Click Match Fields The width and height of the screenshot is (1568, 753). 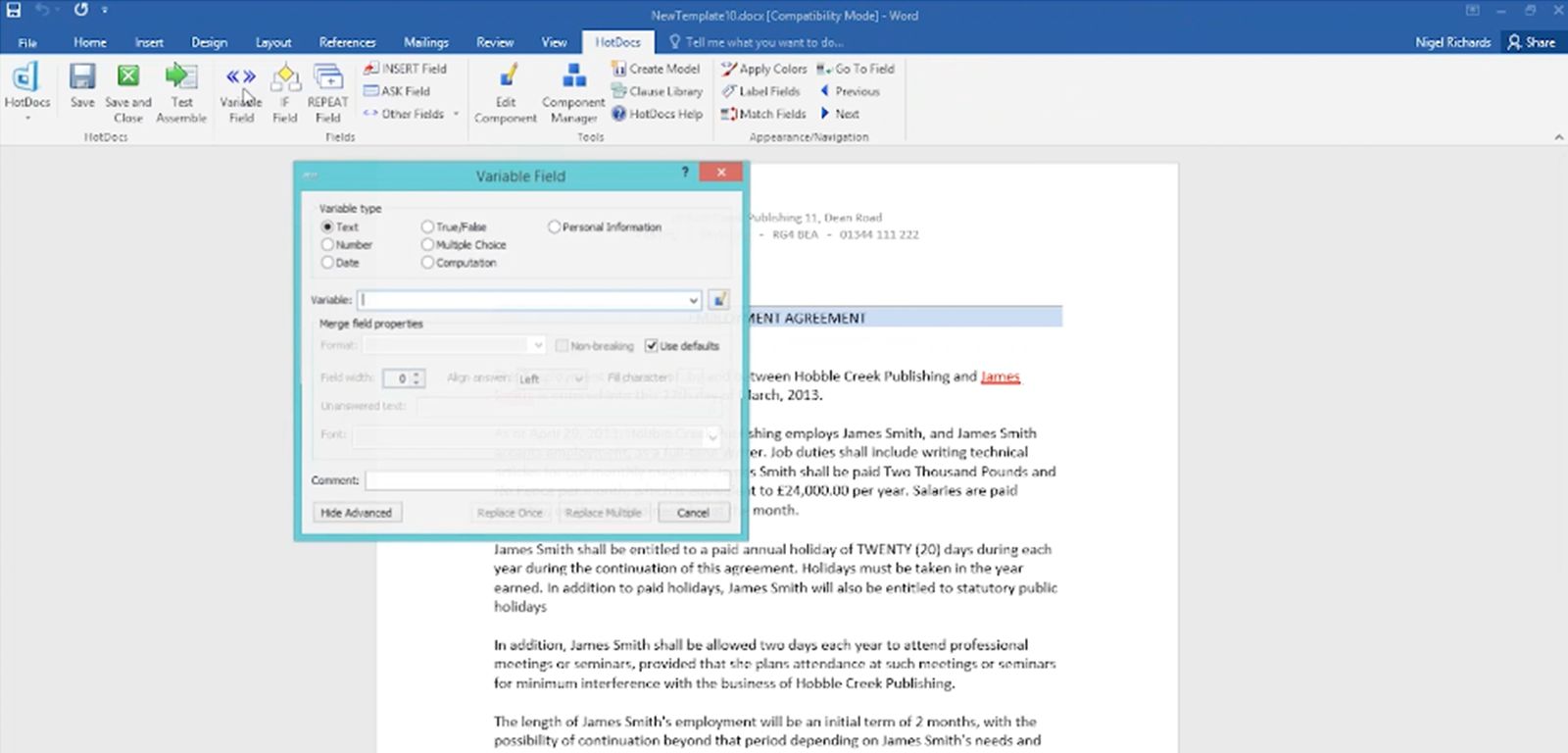[763, 114]
